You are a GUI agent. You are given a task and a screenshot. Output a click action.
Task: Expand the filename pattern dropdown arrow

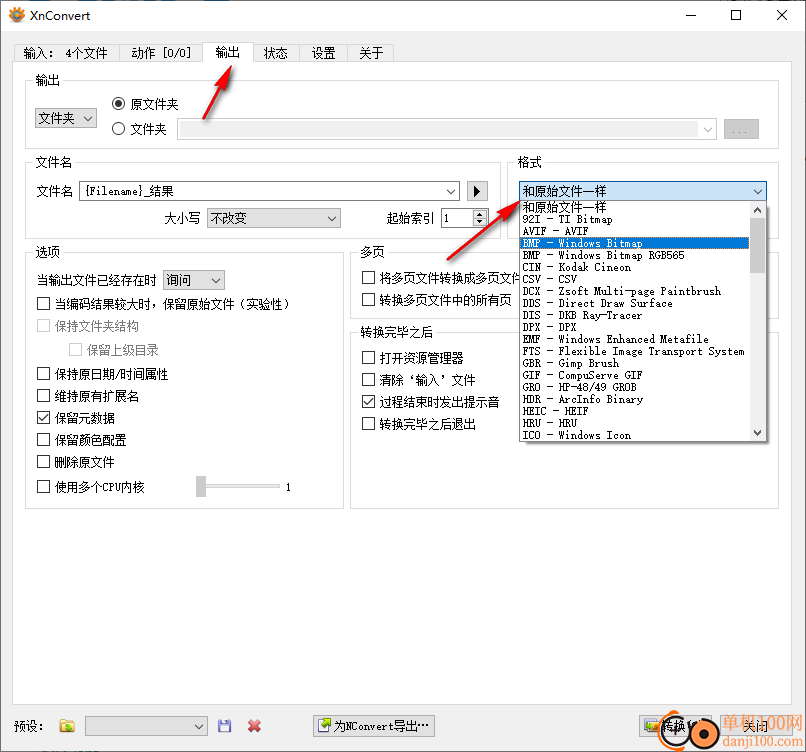click(451, 191)
